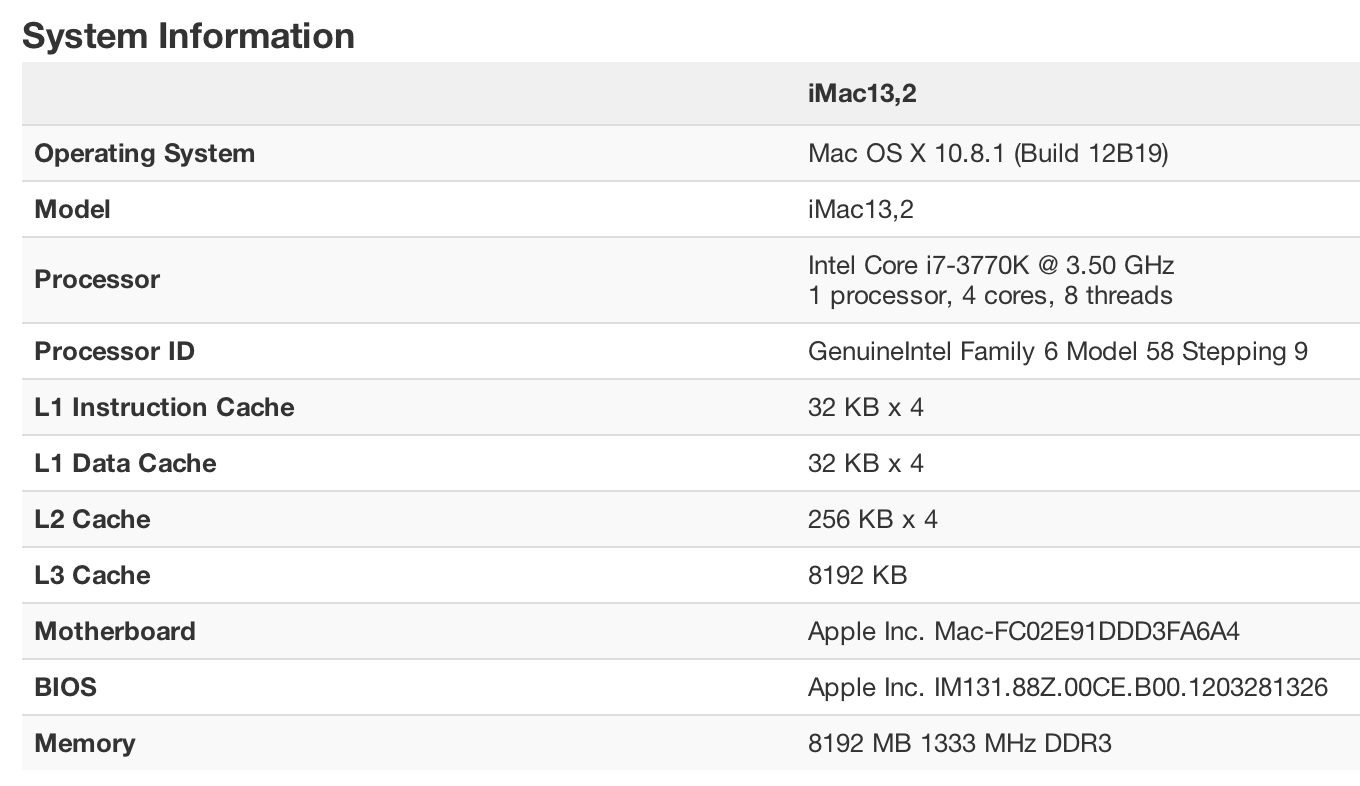Click the Operating System row label
This screenshot has height=786, width=1360.
coord(145,153)
